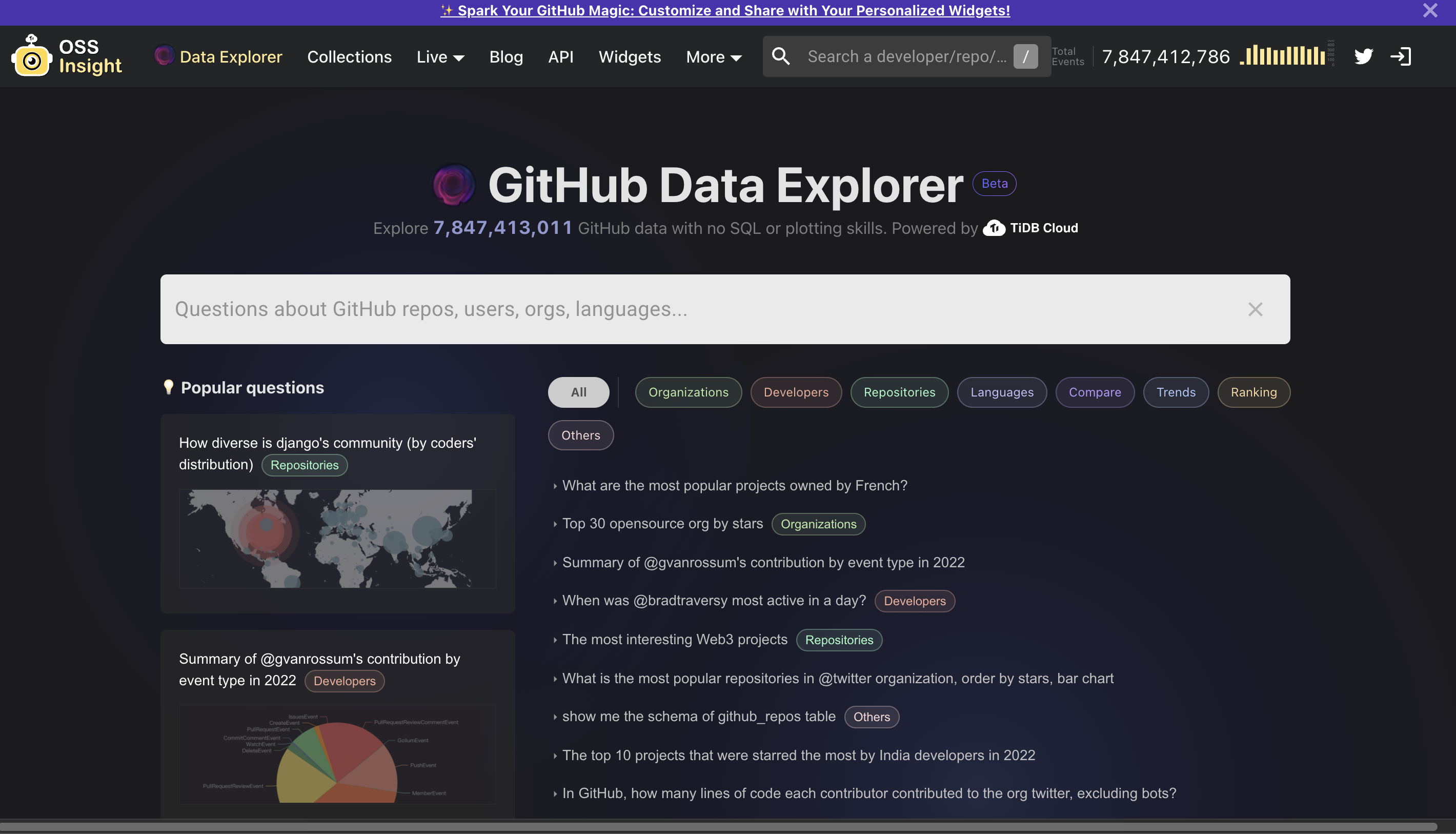Select the All filter pill

(578, 392)
